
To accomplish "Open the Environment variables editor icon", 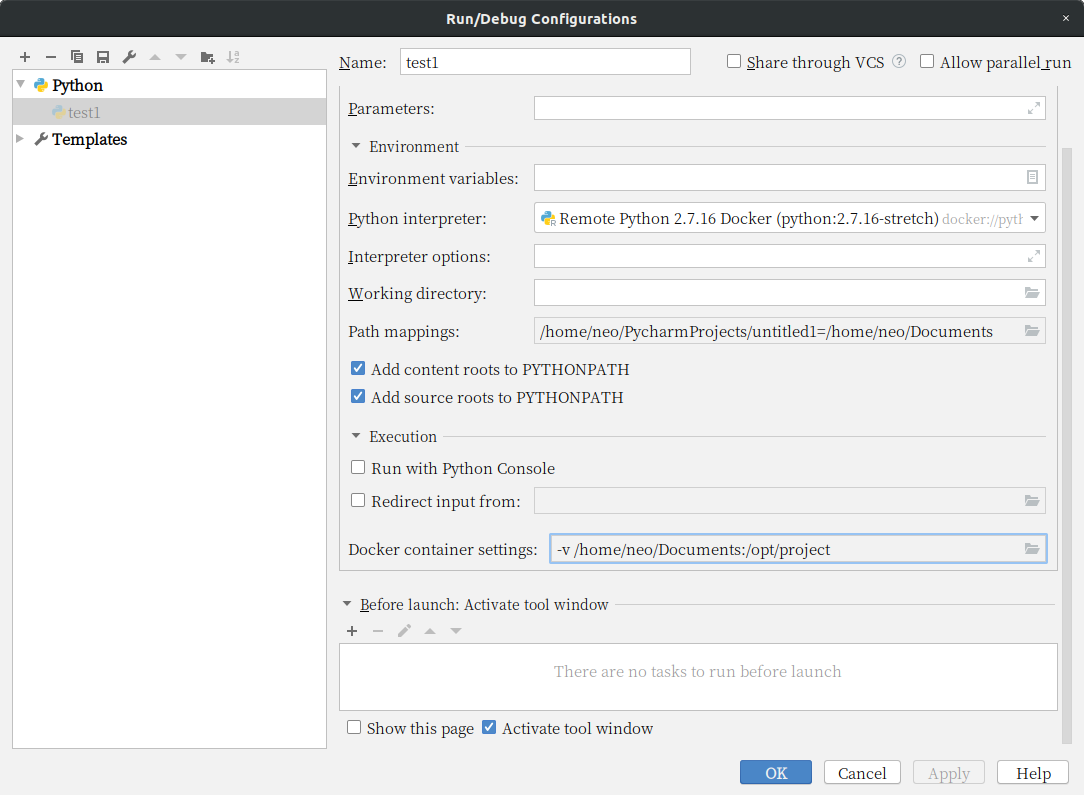I will (x=1032, y=178).
